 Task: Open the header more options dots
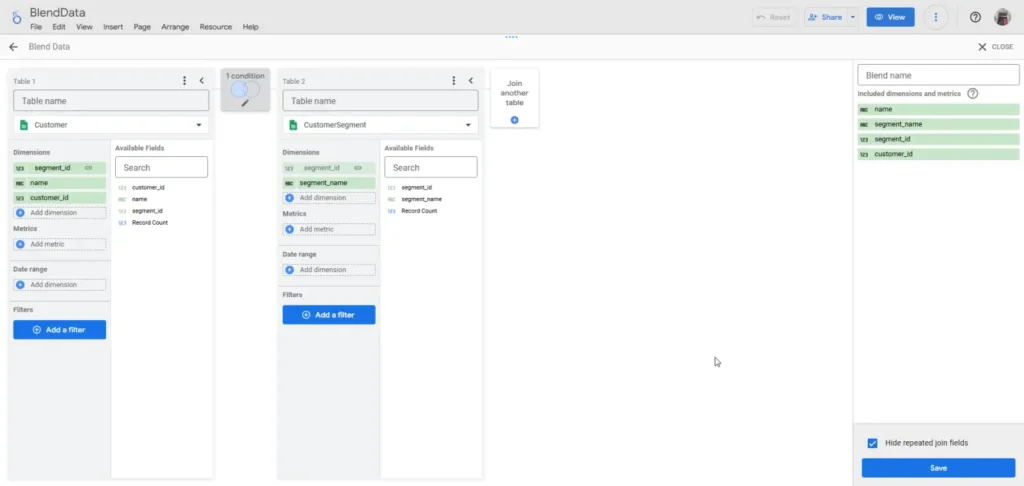pos(936,17)
